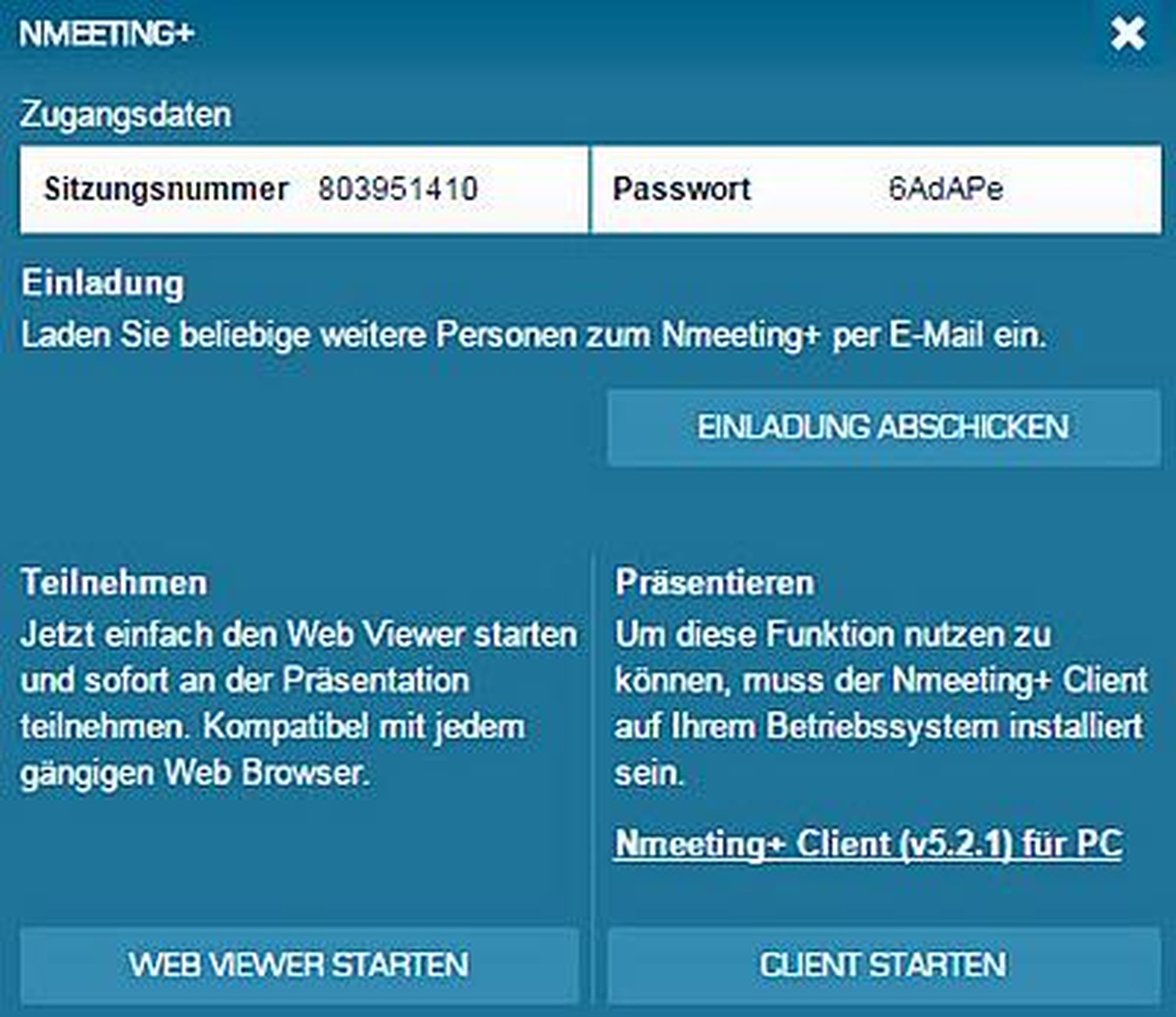Select the Passwort label
1176x1017 pixels.
tap(681, 189)
